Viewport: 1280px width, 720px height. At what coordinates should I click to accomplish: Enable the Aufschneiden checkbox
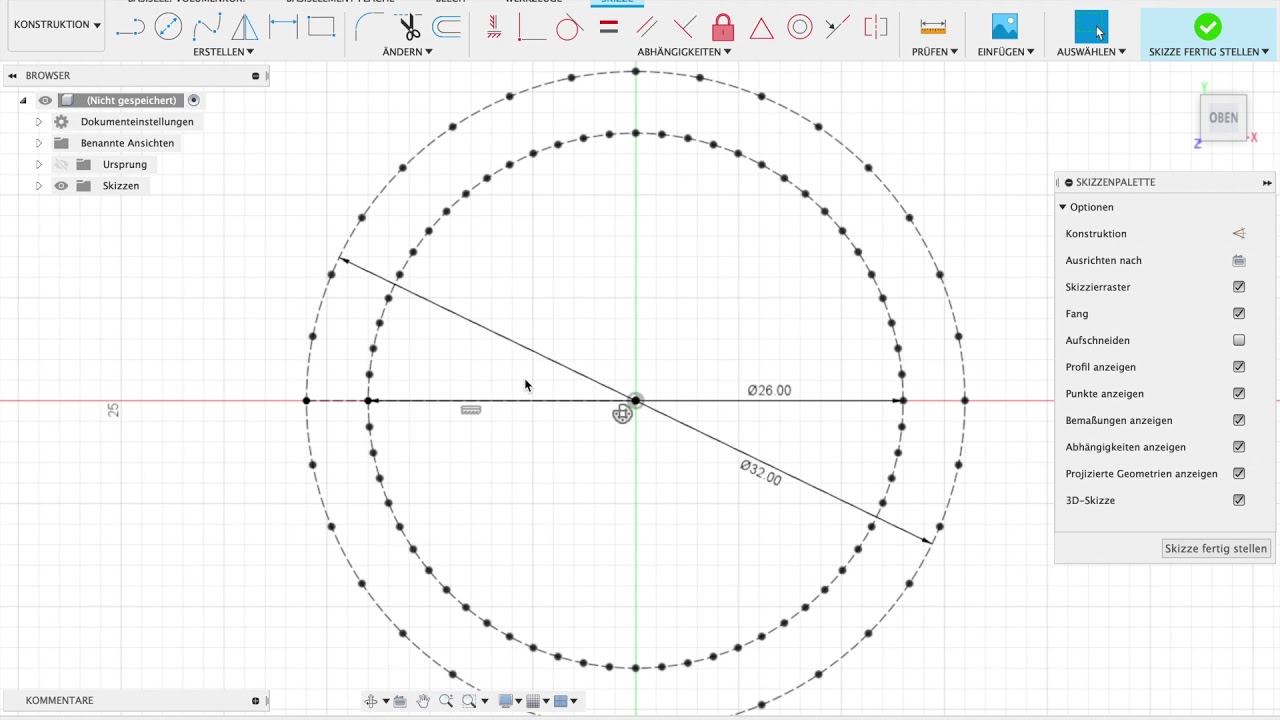click(1239, 340)
